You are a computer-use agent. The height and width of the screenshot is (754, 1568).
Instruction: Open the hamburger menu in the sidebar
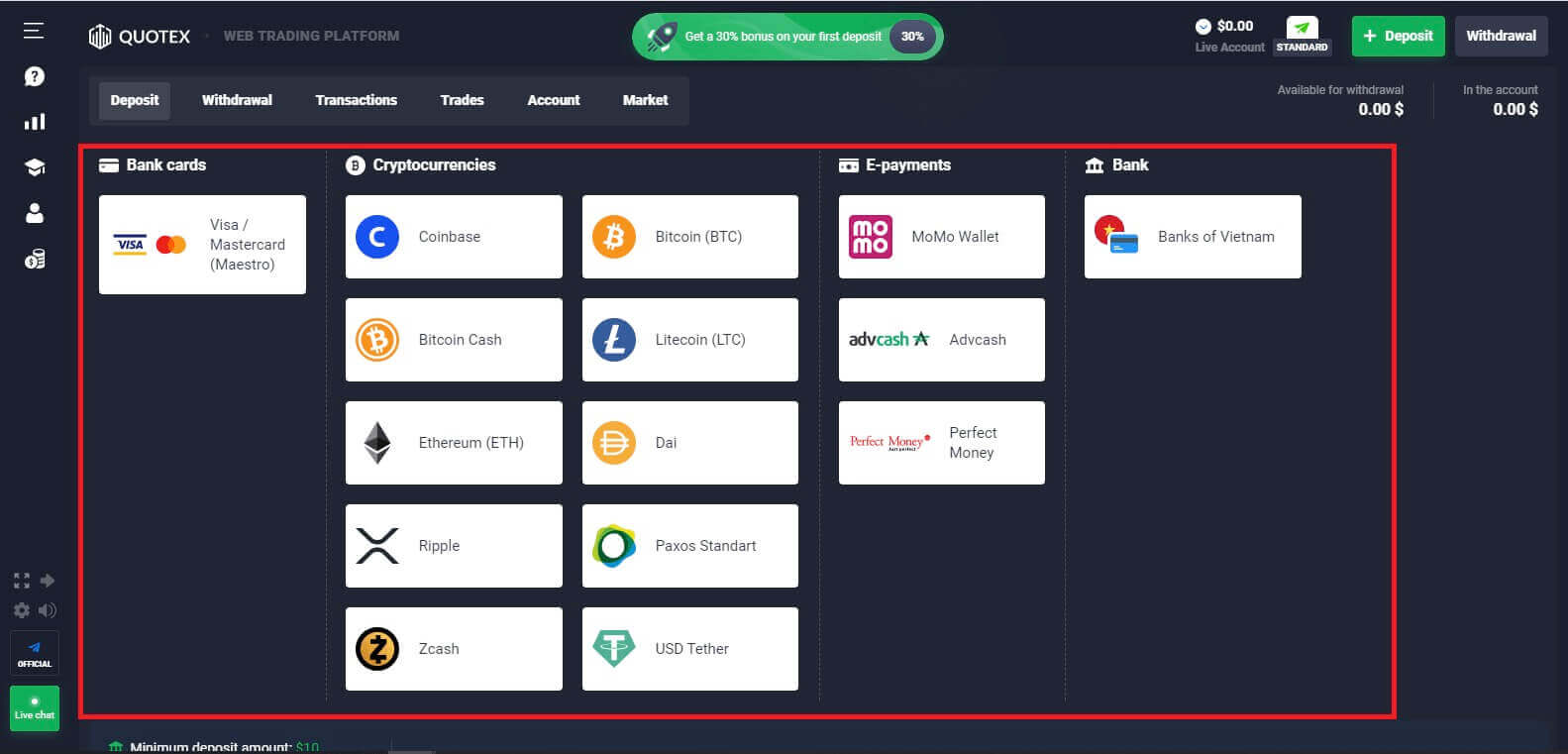point(34,31)
